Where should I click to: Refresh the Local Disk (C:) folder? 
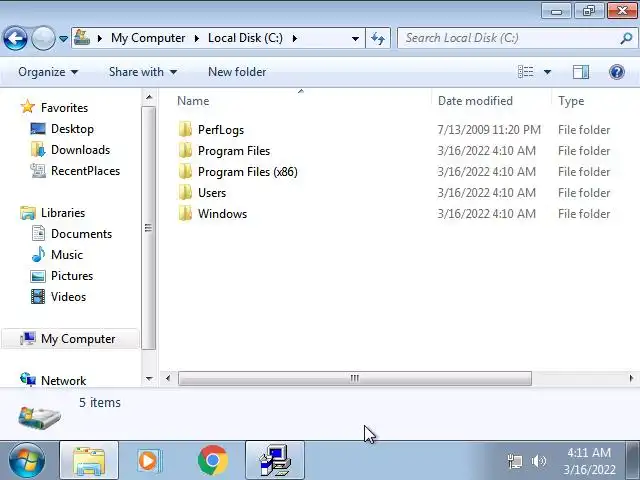tap(378, 38)
